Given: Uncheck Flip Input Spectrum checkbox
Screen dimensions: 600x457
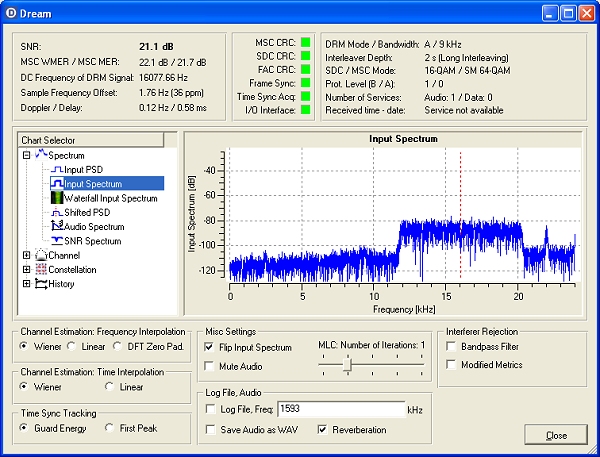Looking at the screenshot, I should click(209, 347).
